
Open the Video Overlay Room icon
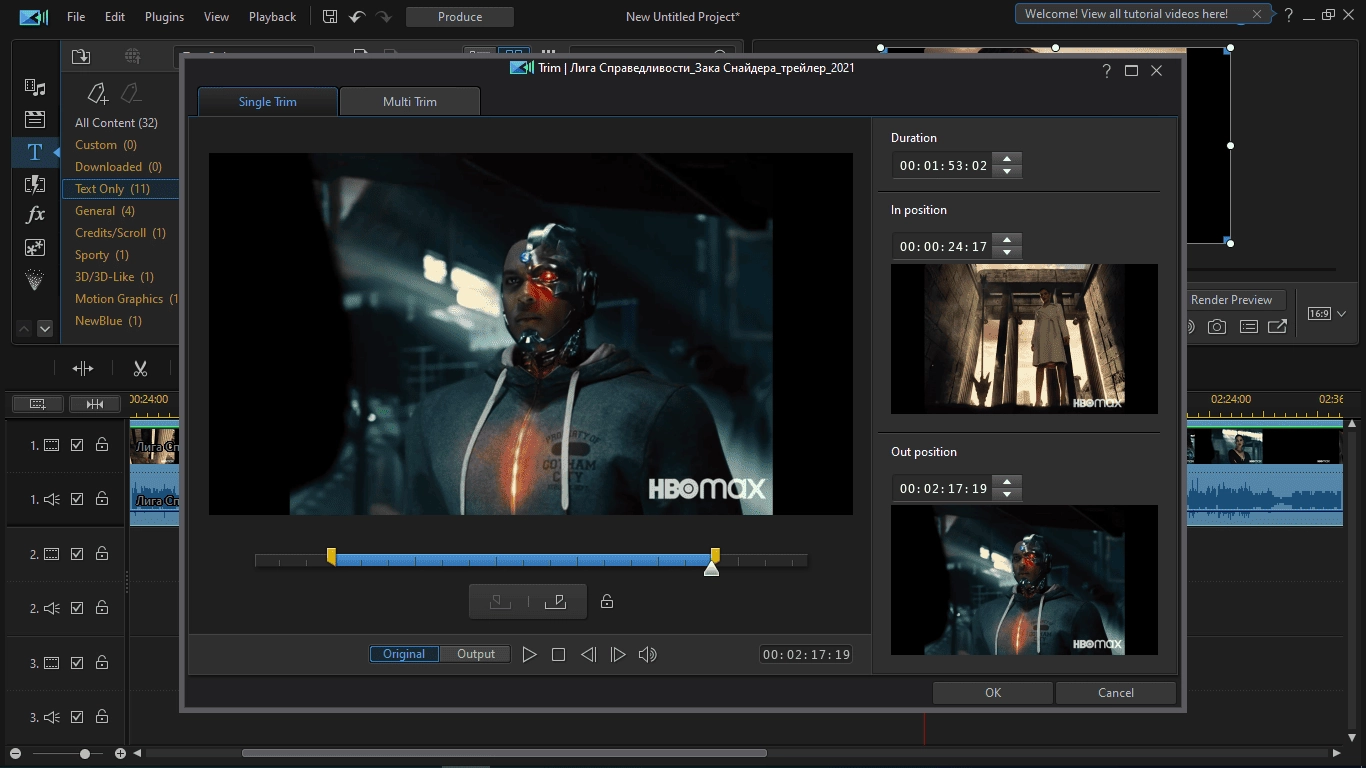click(35, 247)
